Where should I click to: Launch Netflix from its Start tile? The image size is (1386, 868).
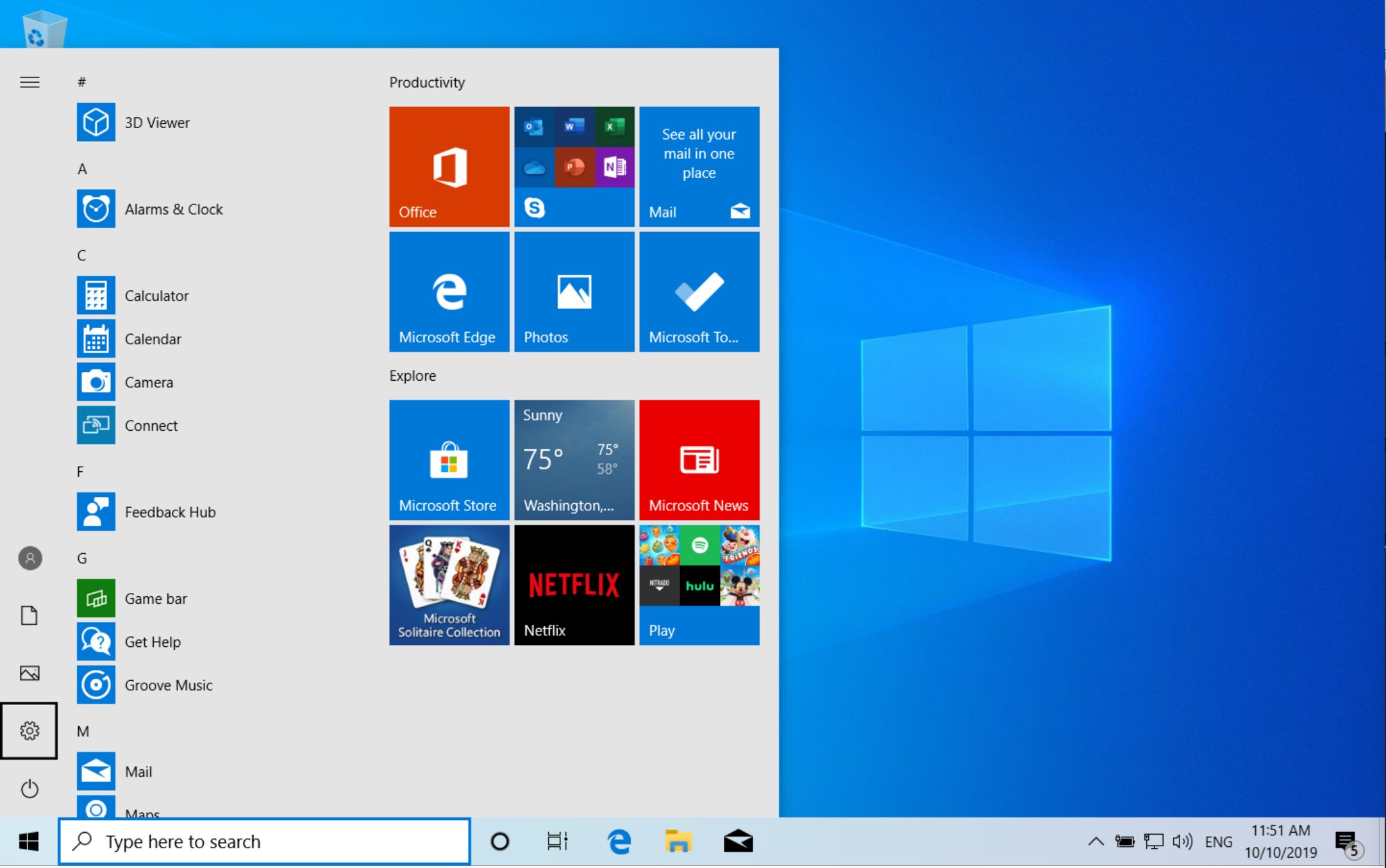[574, 584]
